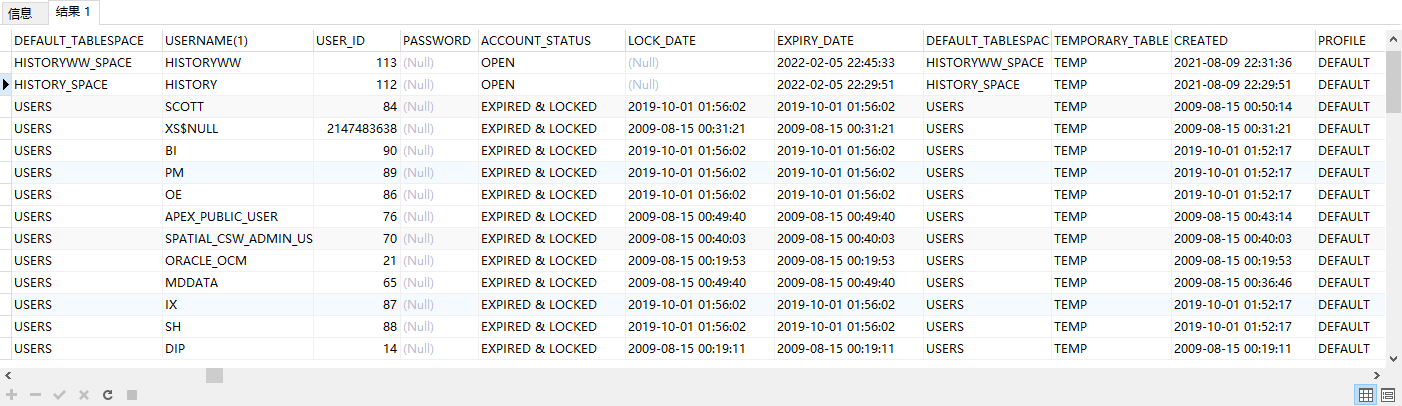This screenshot has width=1402, height=406.
Task: Click the discard changes X icon
Action: click(x=84, y=395)
